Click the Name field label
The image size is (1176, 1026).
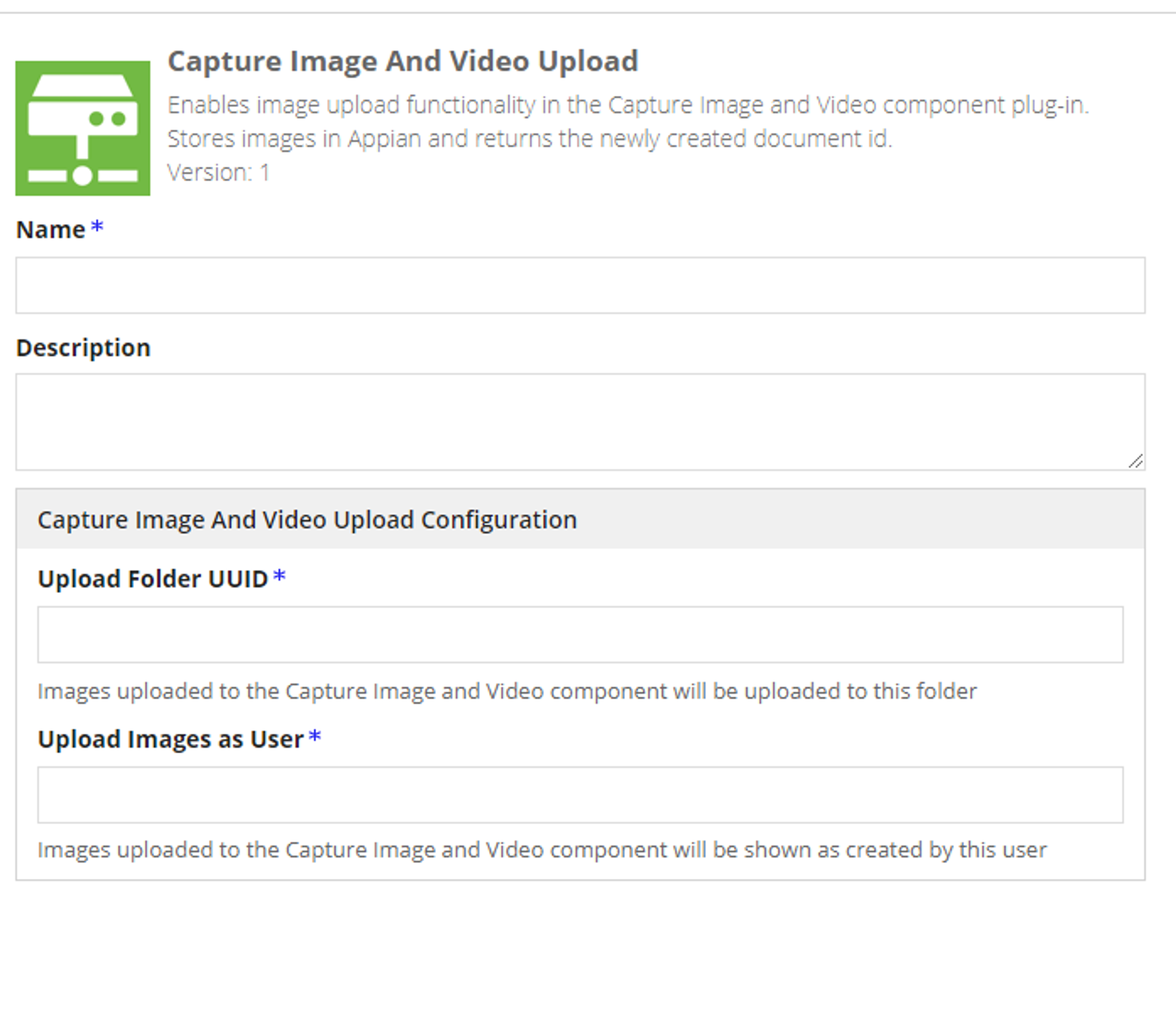51,230
